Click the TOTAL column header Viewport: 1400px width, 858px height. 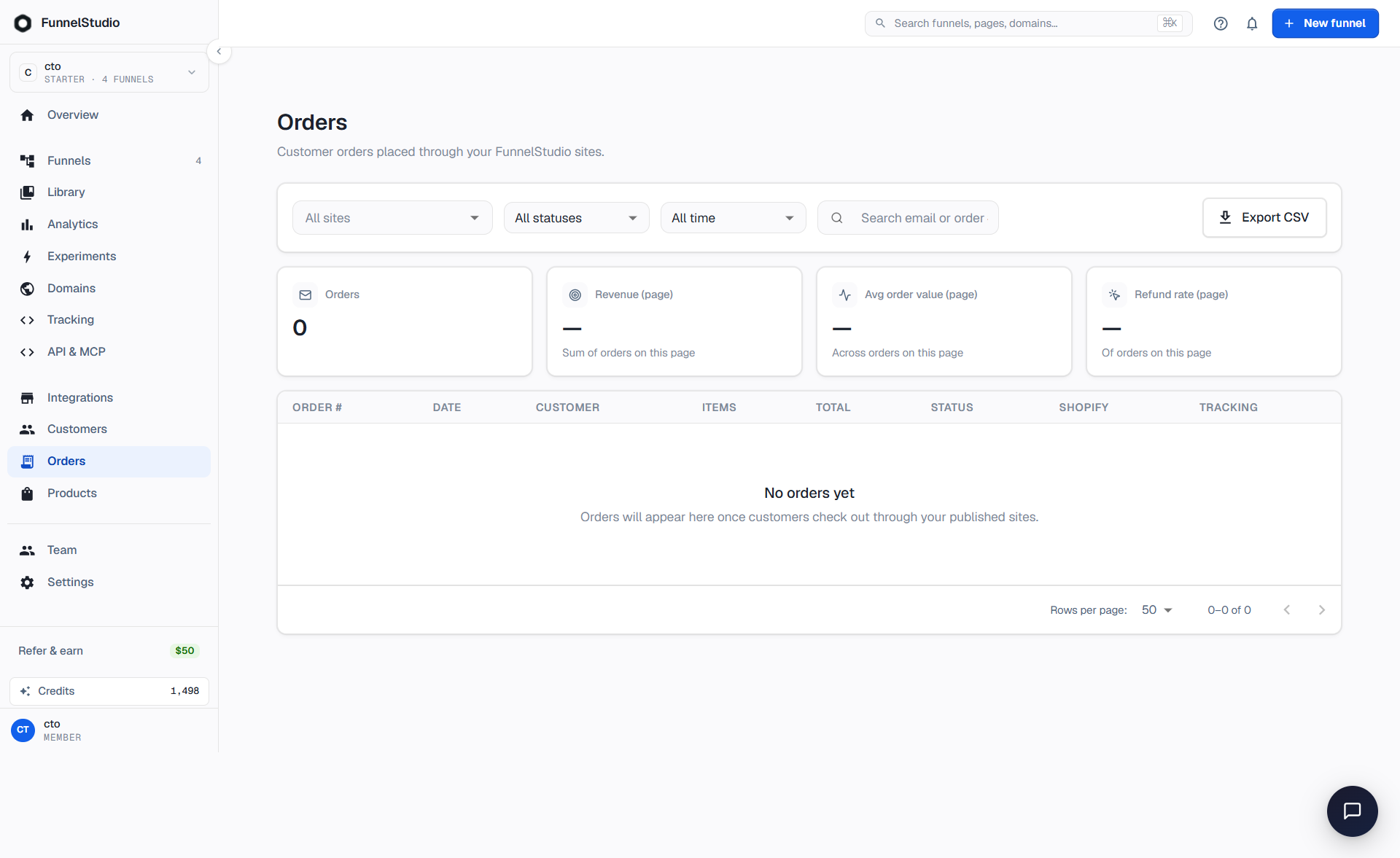[833, 407]
